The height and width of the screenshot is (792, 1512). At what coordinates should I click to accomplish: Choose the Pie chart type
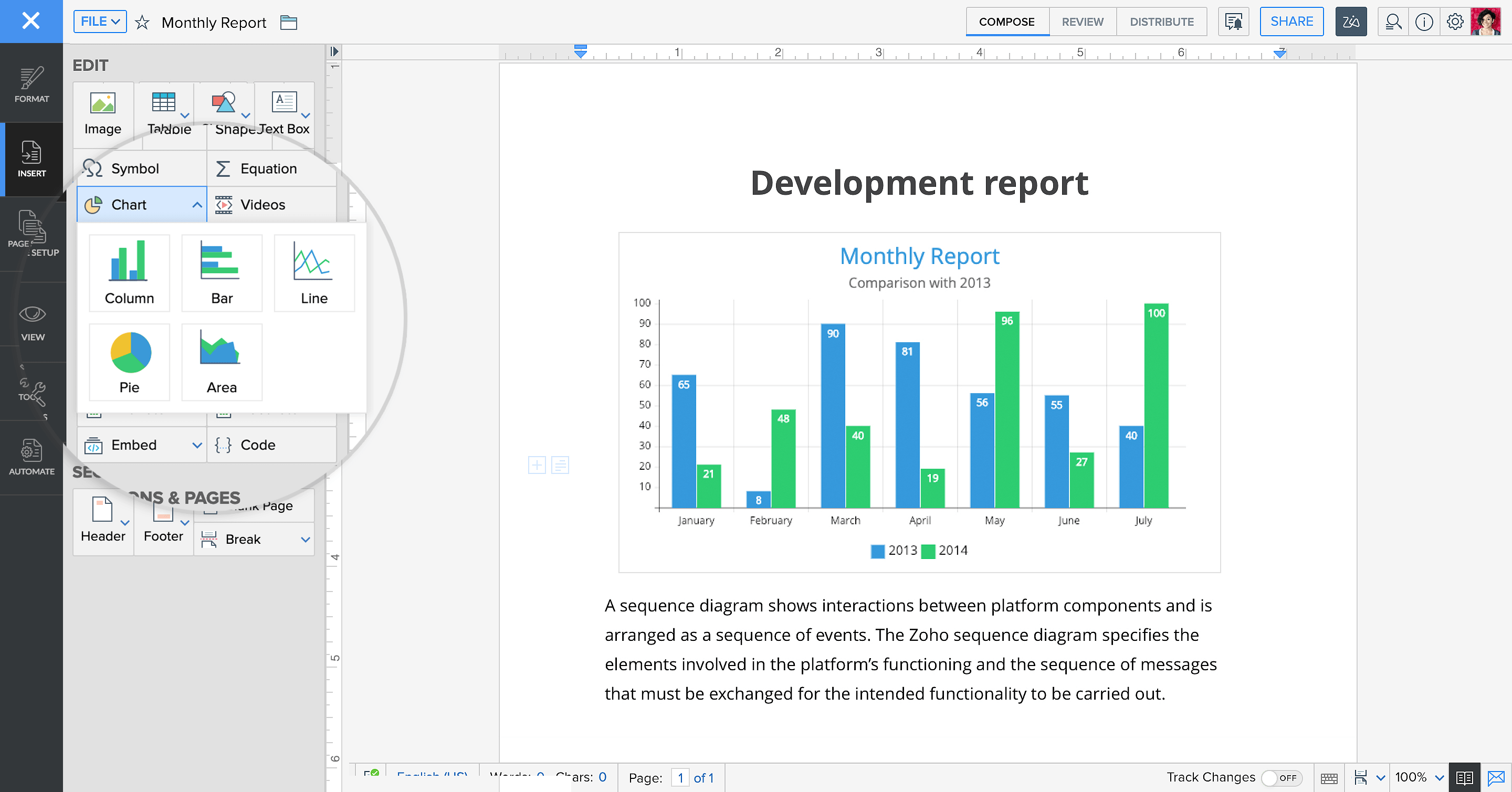[x=129, y=362]
